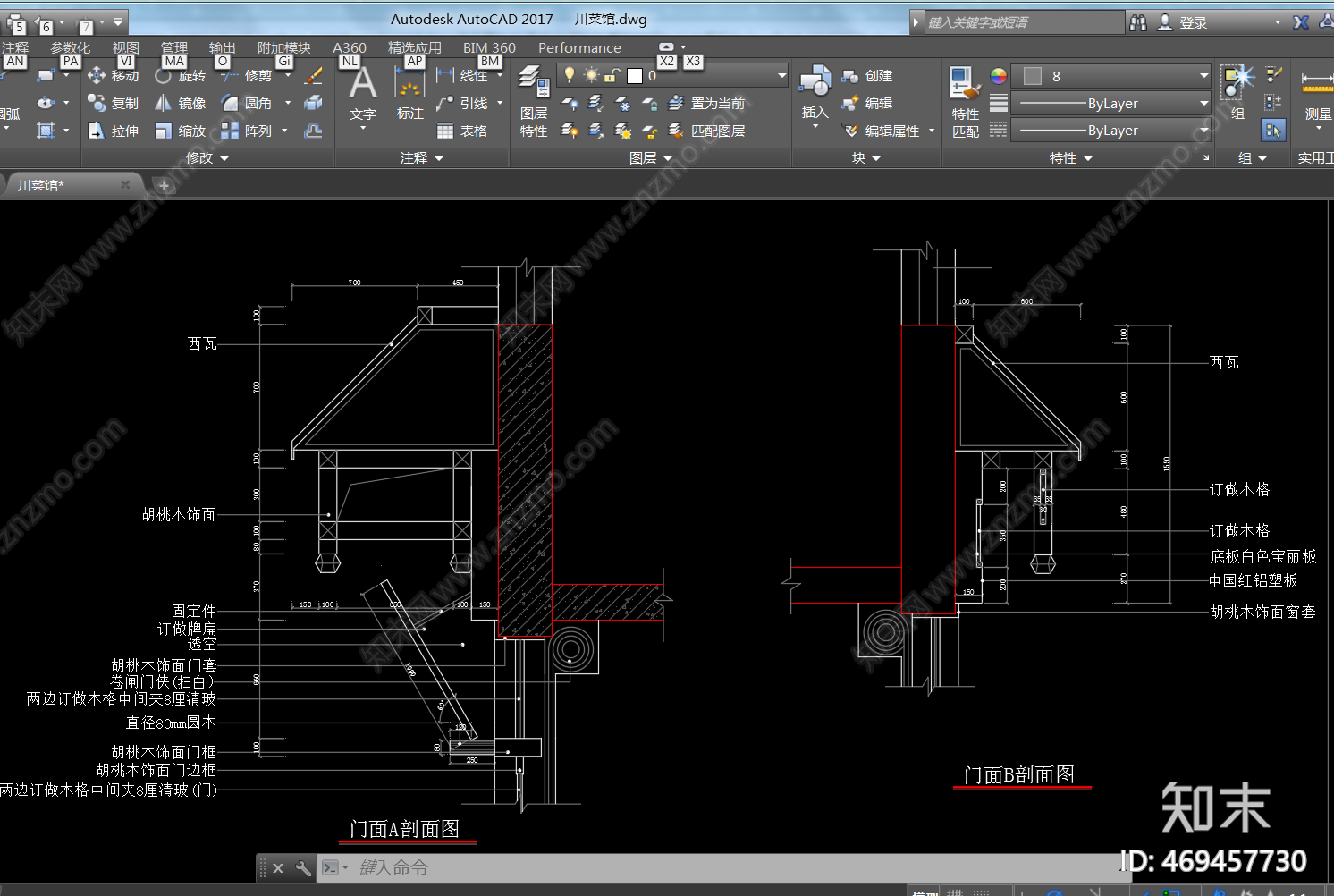Click 创建 block button
This screenshot has height=896, width=1334.
(867, 77)
